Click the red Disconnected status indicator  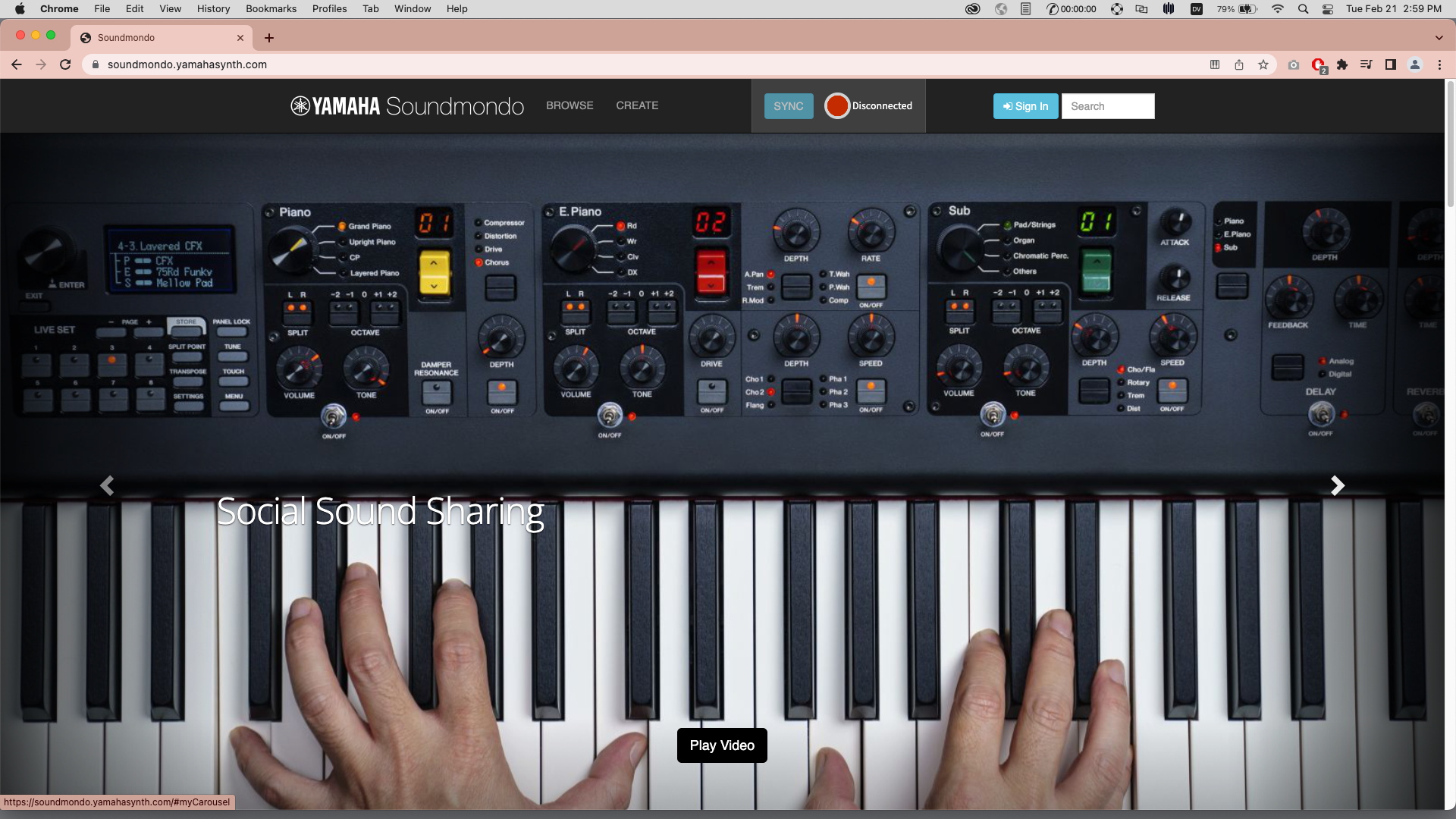pyautogui.click(x=837, y=106)
